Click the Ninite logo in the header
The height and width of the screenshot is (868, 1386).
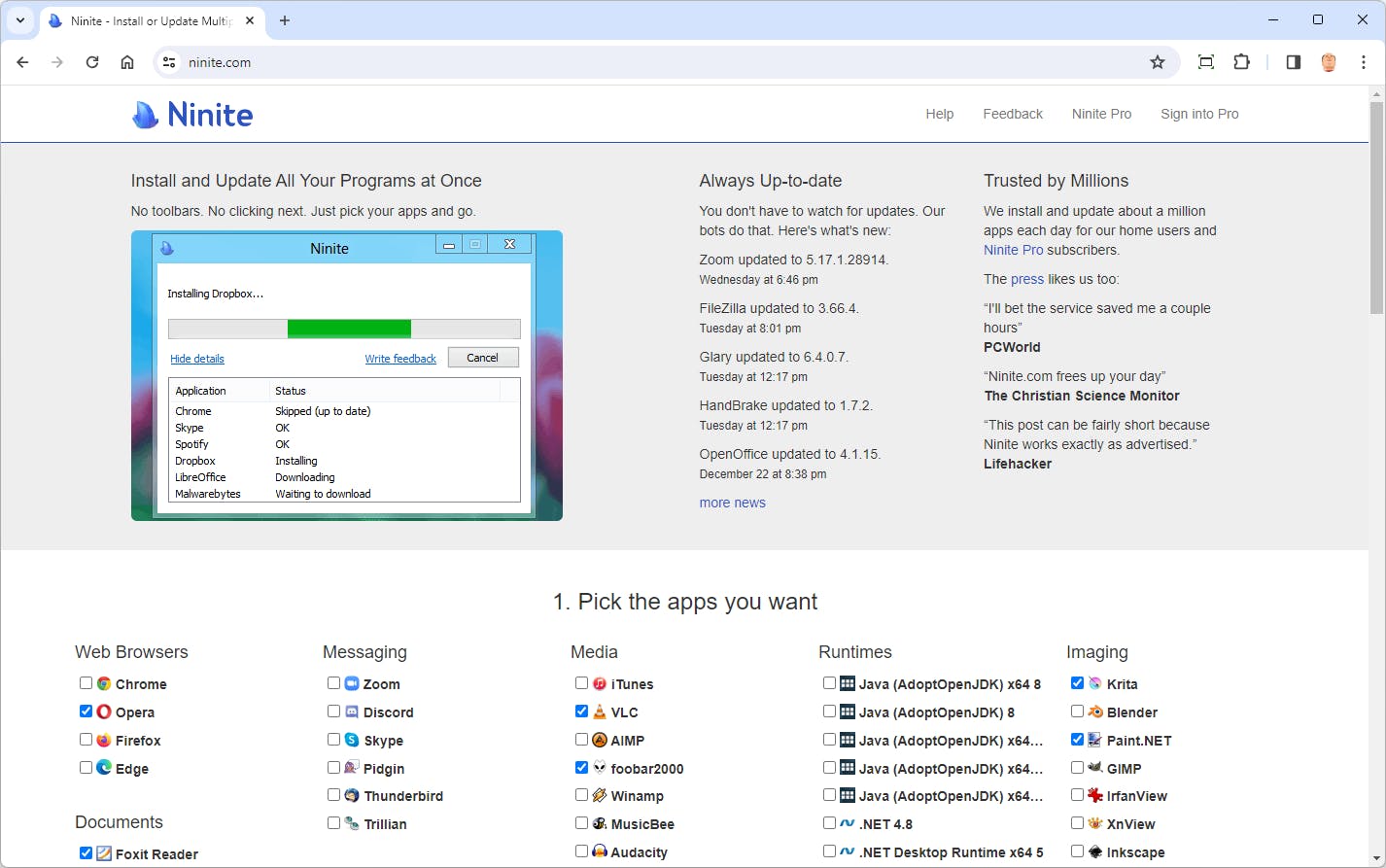point(192,115)
